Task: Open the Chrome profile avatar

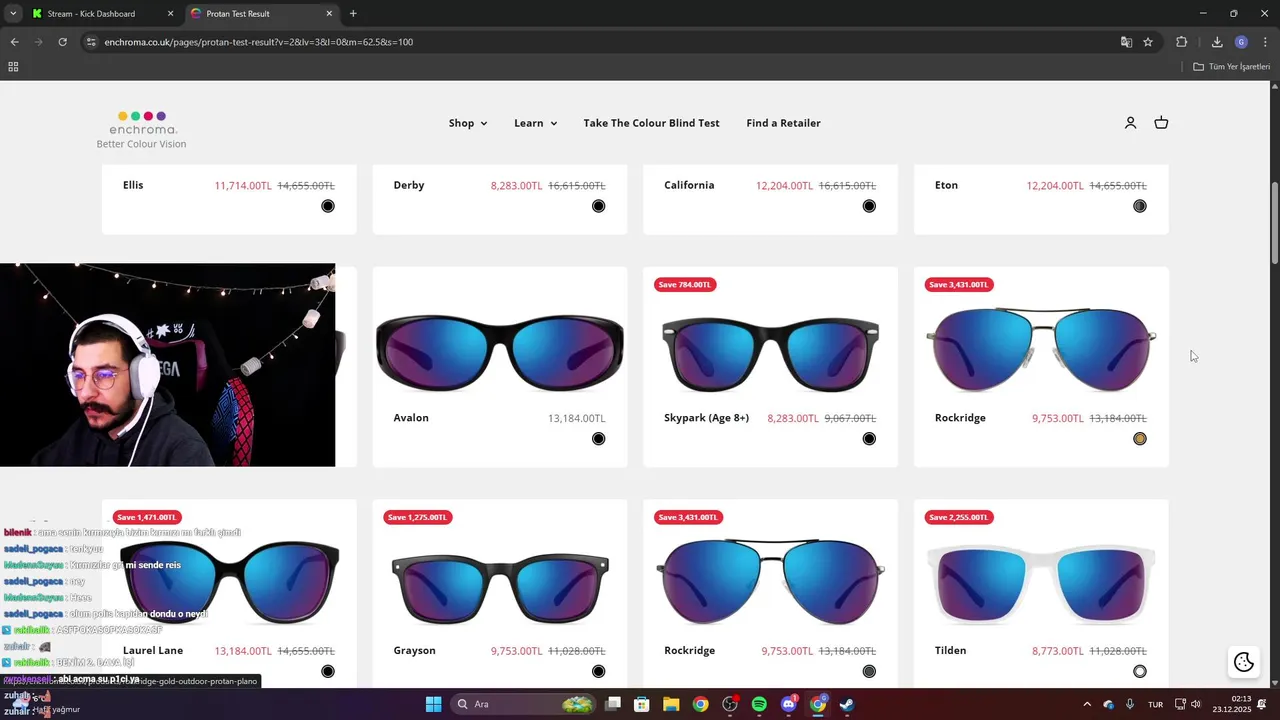Action: tap(1241, 42)
